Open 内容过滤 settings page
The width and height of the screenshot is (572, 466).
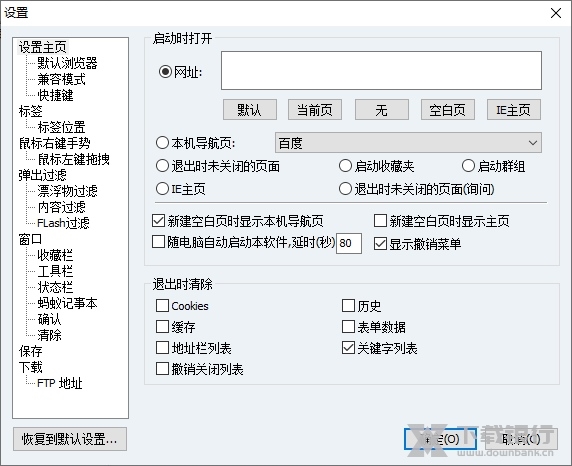point(61,207)
